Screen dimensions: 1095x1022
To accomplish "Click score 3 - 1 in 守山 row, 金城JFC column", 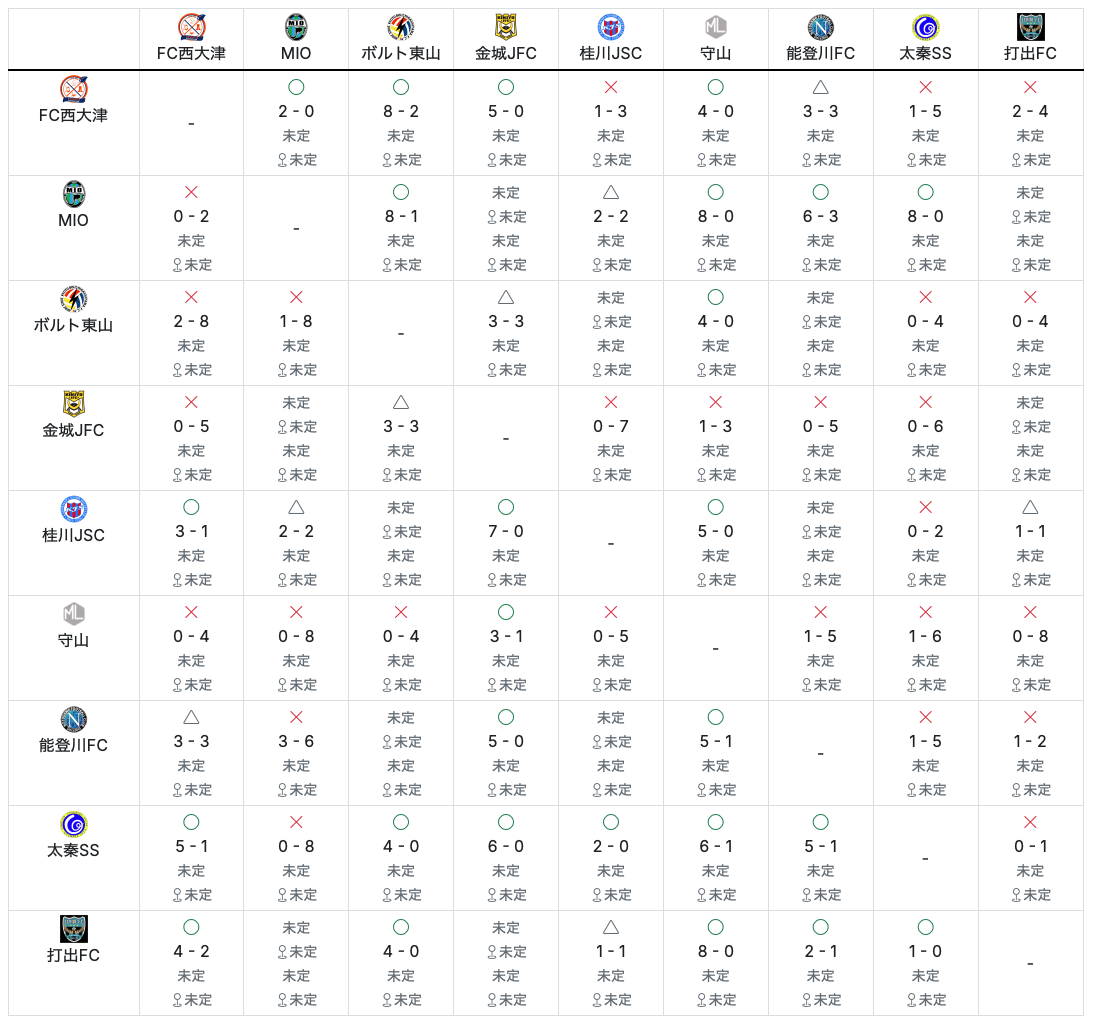I will [506, 636].
